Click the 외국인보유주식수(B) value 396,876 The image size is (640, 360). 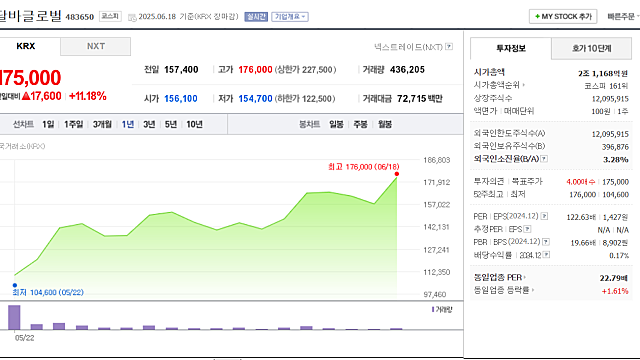point(615,147)
